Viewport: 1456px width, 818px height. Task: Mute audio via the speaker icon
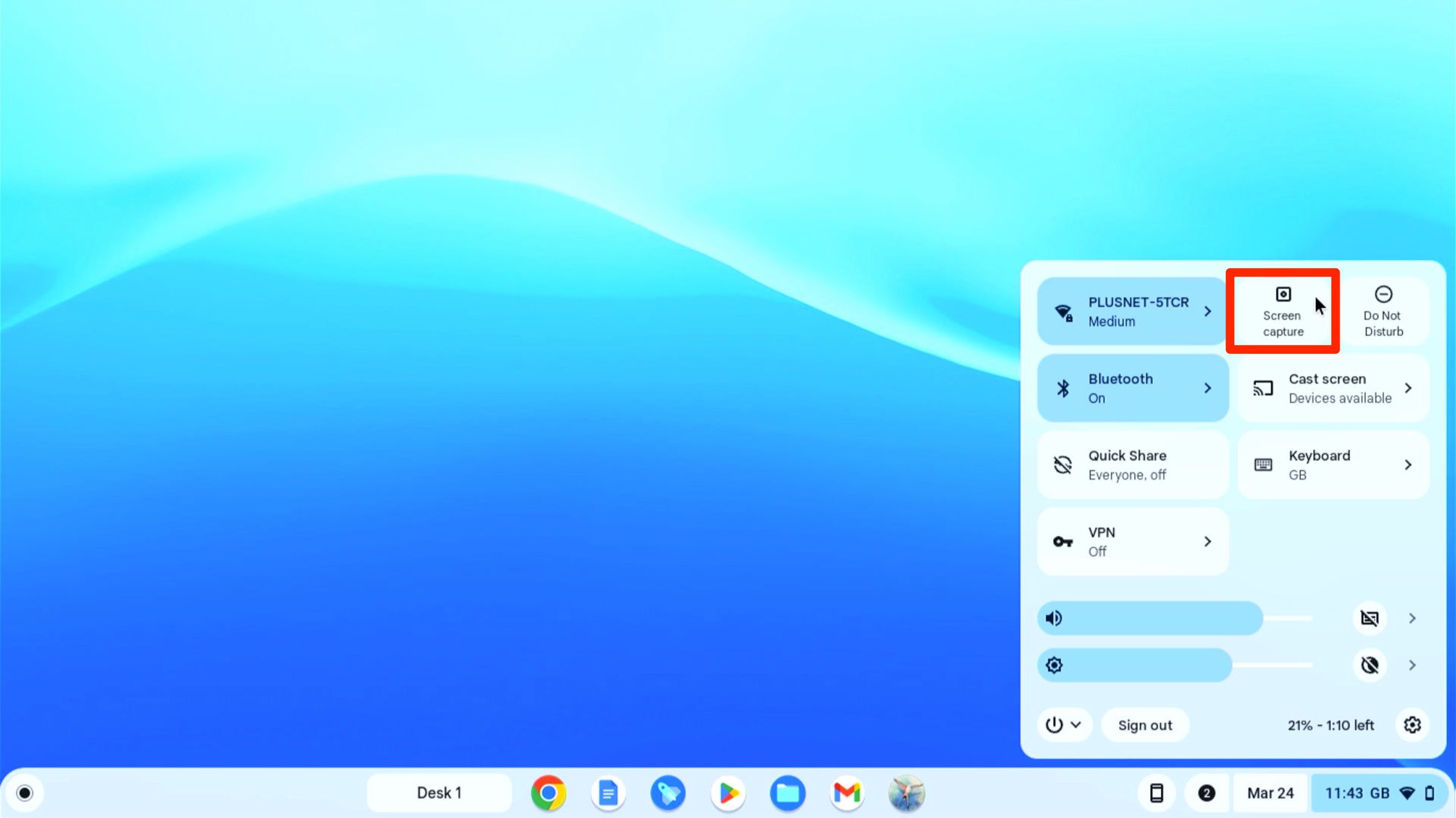tap(1055, 618)
